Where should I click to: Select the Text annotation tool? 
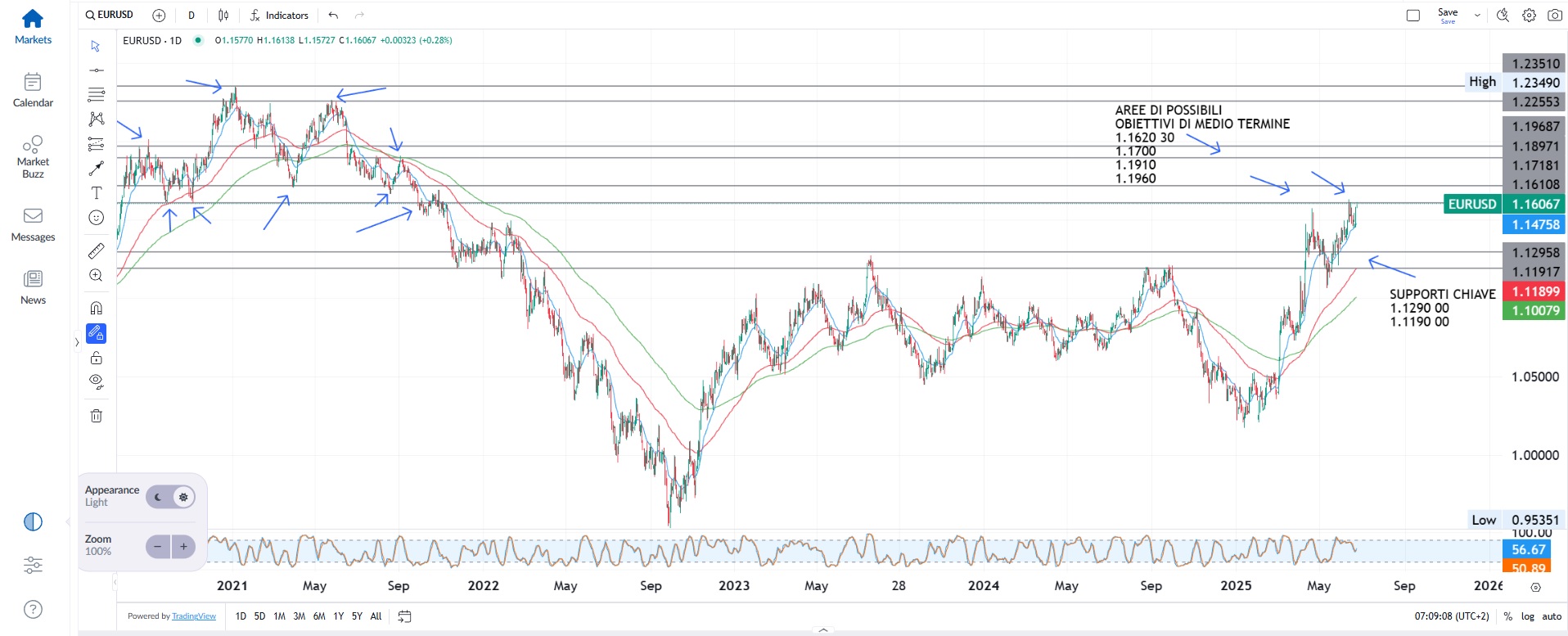(96, 193)
